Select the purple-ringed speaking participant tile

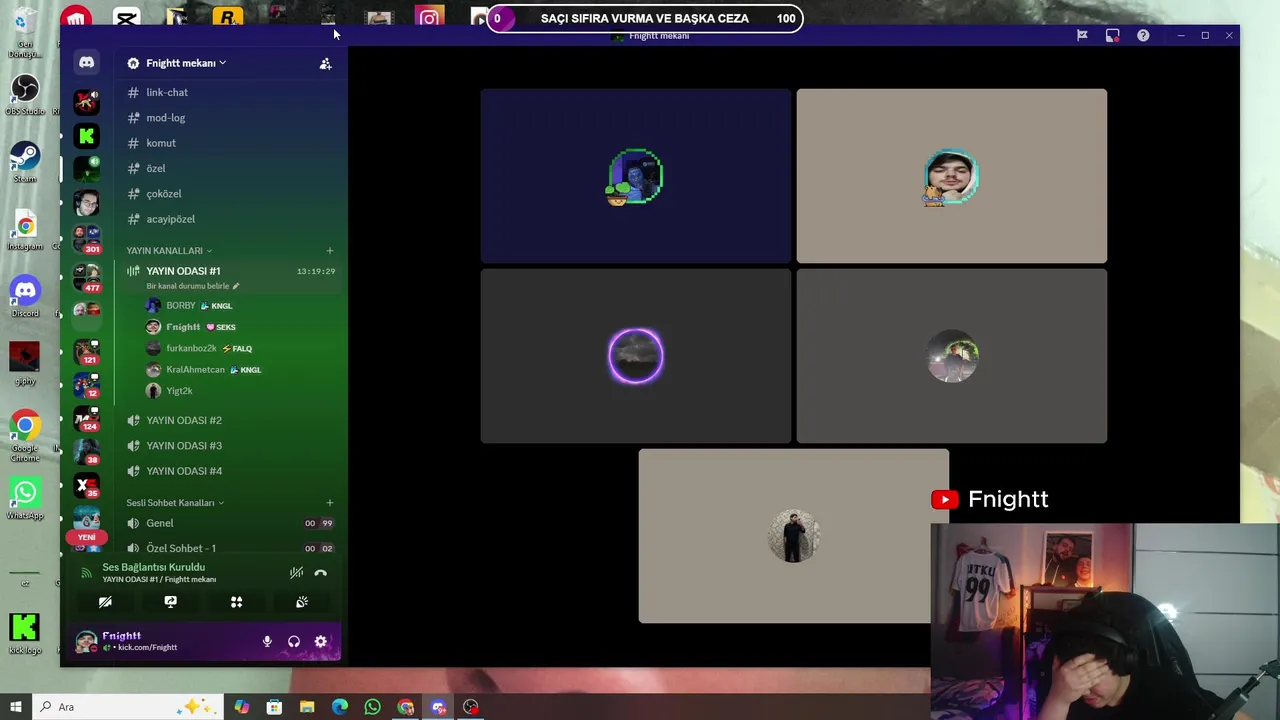pos(636,356)
